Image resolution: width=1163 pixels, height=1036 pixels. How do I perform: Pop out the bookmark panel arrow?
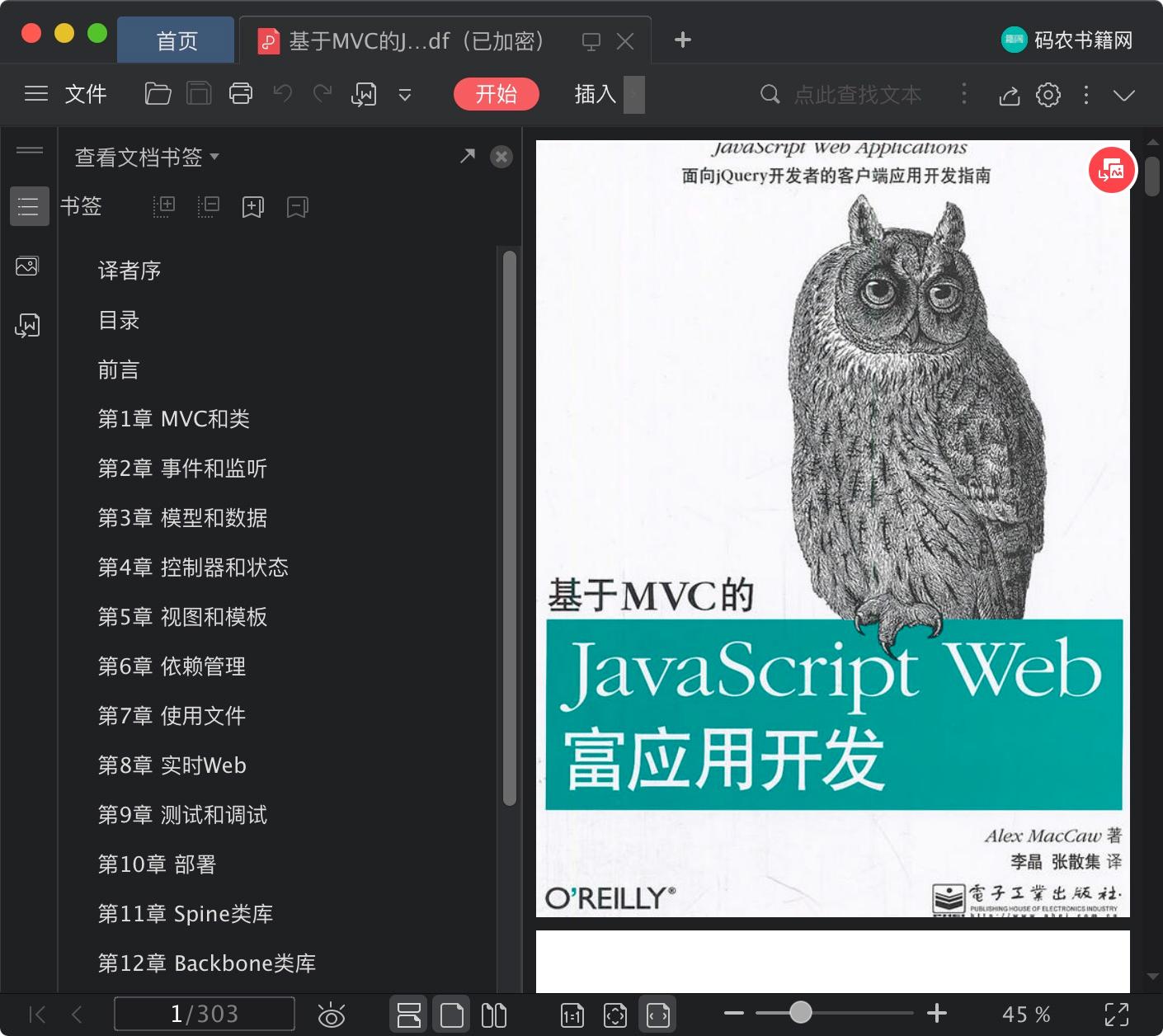tap(468, 155)
